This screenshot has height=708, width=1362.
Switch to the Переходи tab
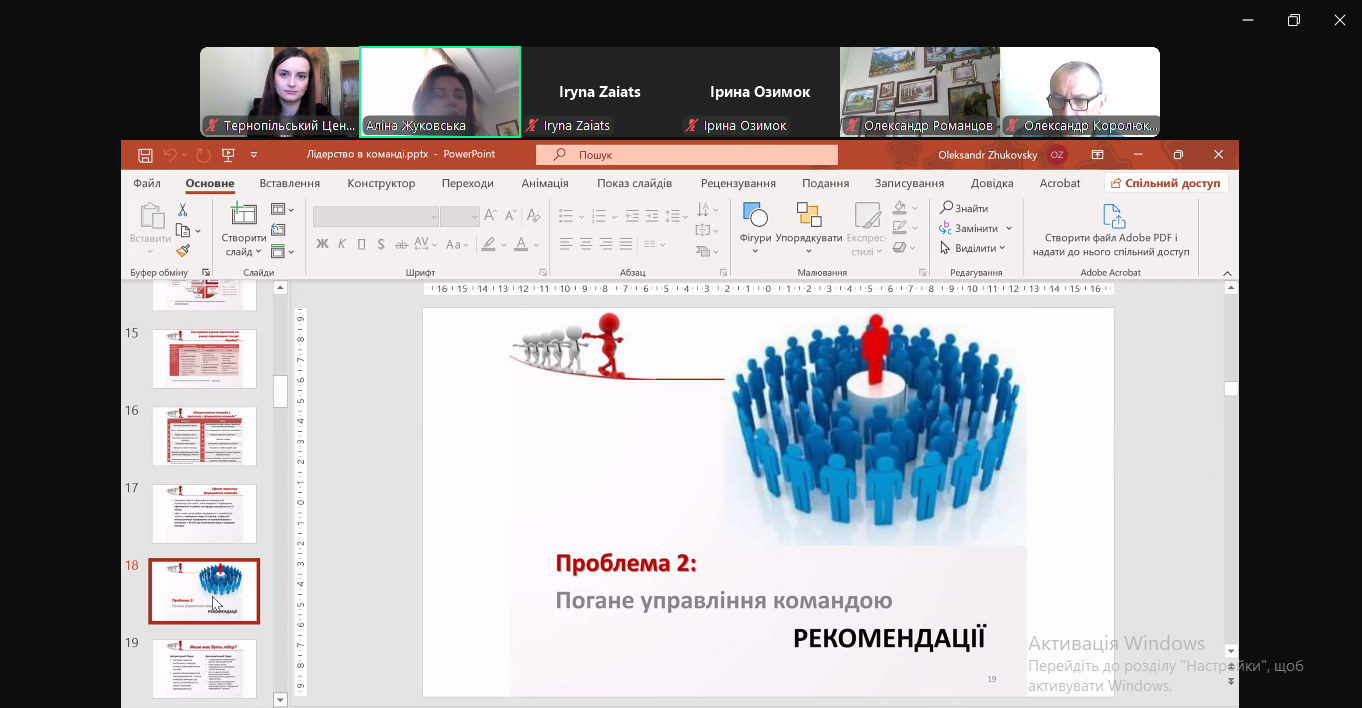[468, 183]
